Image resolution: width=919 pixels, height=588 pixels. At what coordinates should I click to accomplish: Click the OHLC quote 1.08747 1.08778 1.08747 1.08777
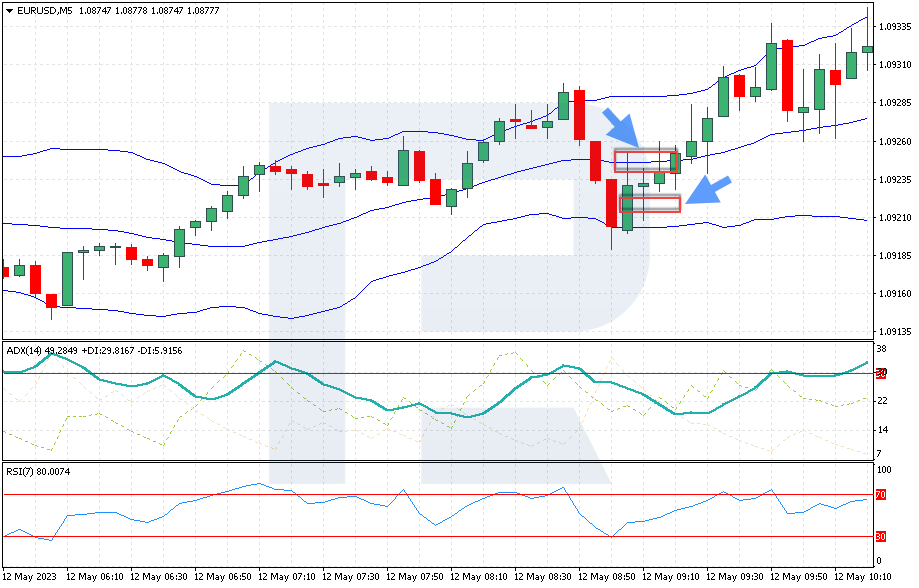[149, 11]
